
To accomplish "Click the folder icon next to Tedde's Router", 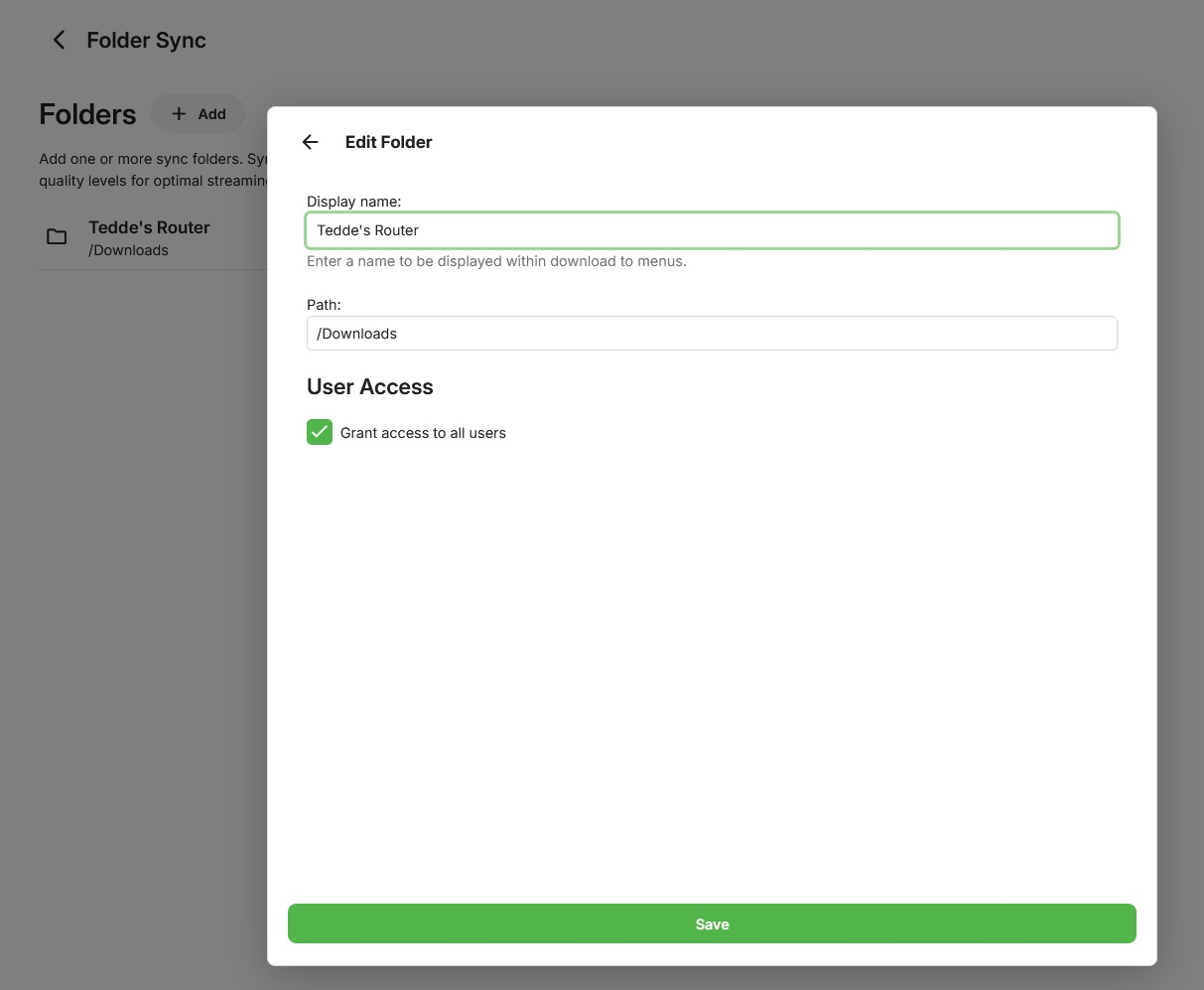I will pos(58,236).
